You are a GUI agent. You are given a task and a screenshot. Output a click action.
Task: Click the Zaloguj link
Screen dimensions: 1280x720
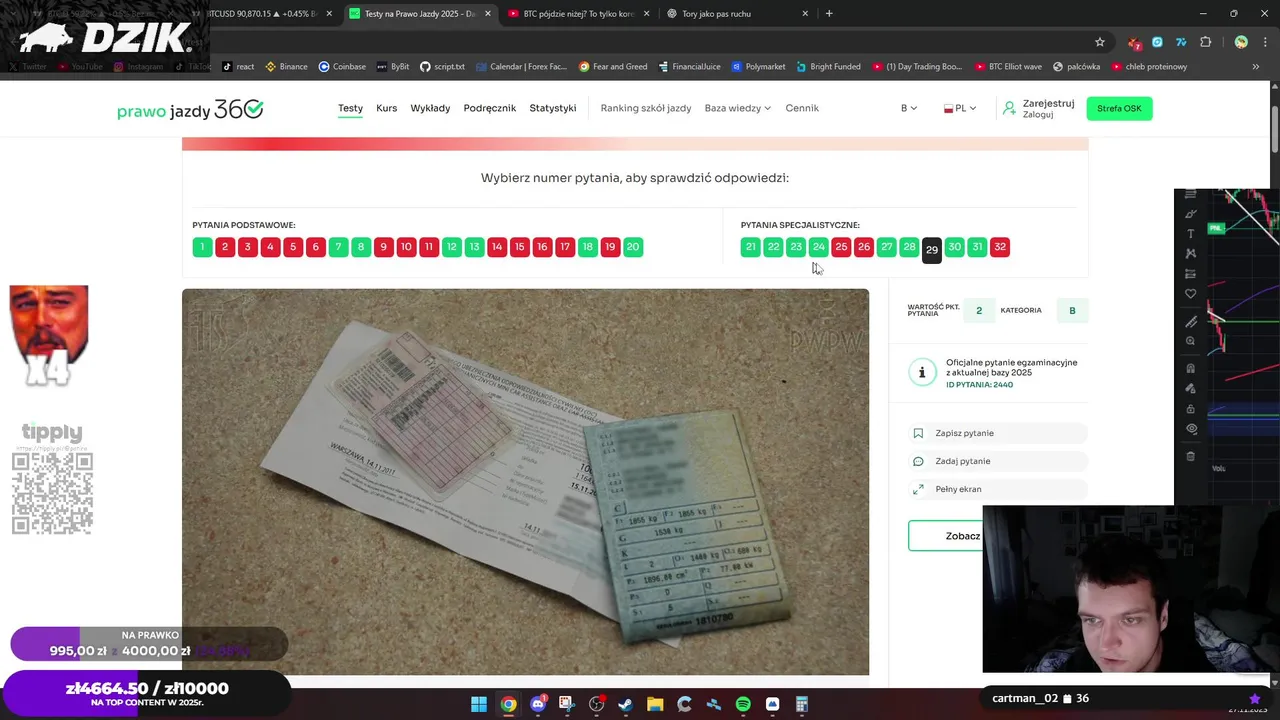click(1037, 115)
